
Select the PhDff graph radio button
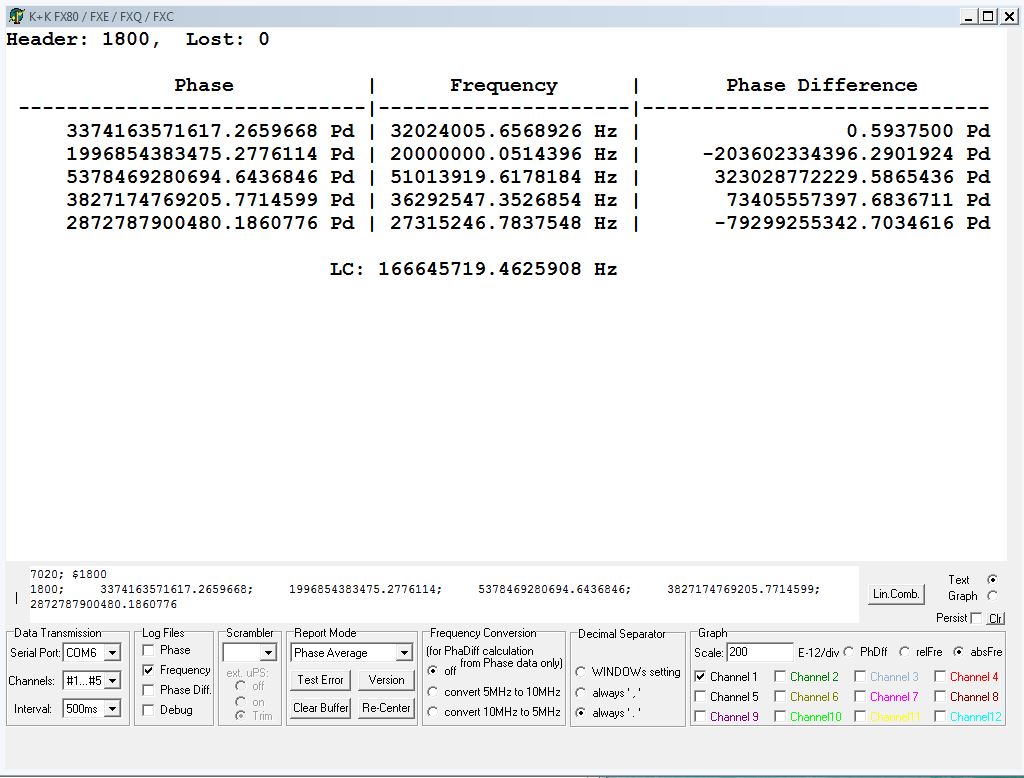849,651
